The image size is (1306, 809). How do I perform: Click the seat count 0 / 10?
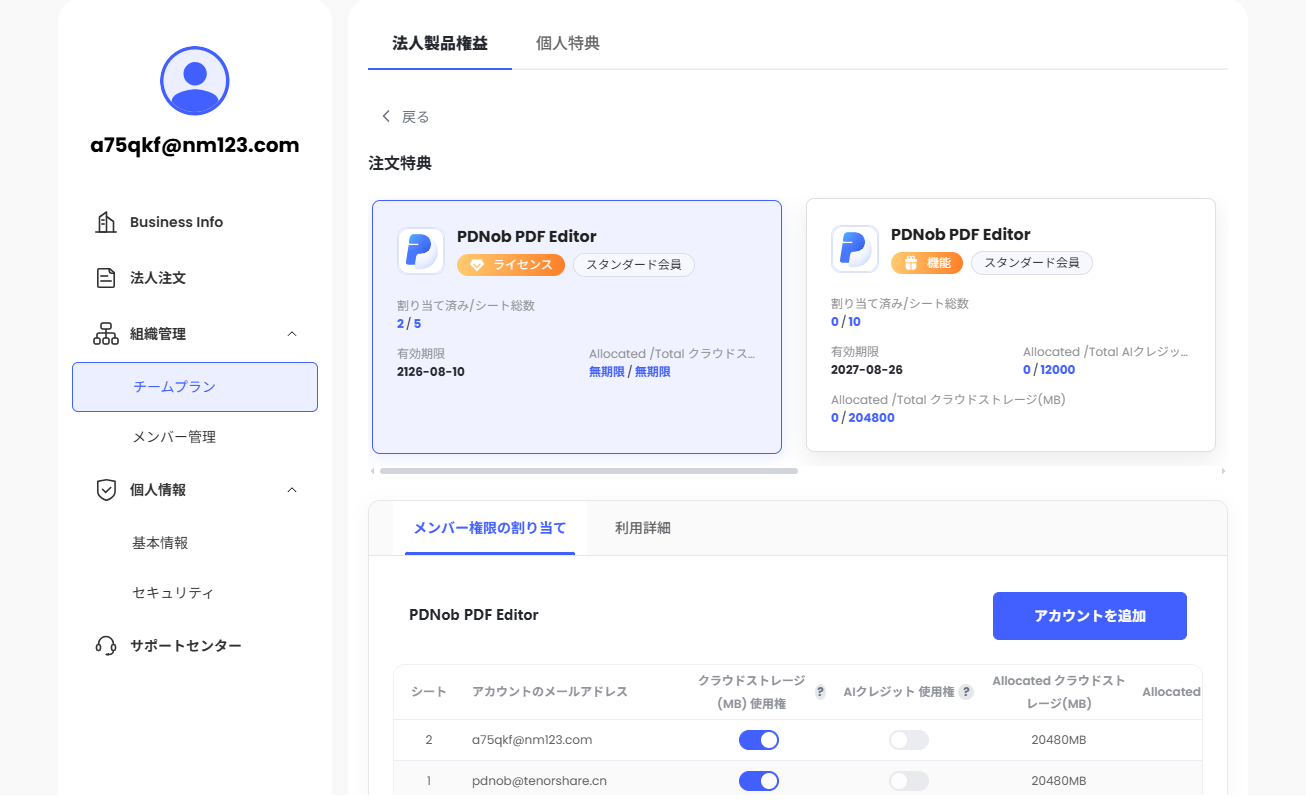(846, 322)
